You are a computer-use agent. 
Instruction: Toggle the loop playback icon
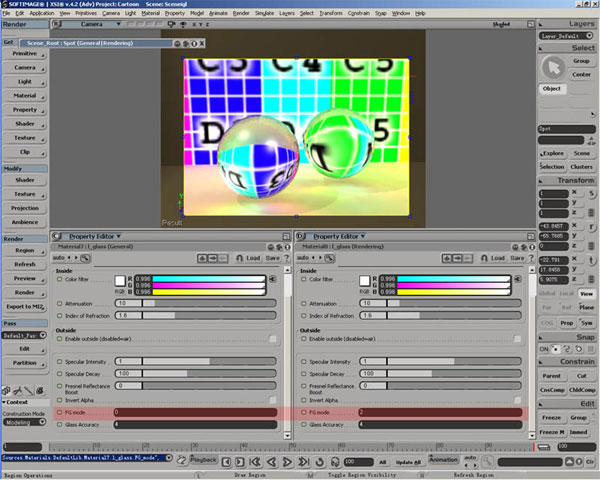coord(320,462)
